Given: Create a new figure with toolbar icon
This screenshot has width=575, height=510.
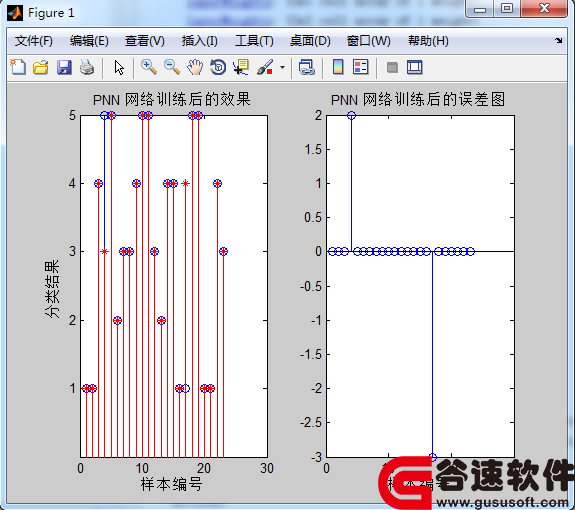Looking at the screenshot, I should (x=18, y=67).
